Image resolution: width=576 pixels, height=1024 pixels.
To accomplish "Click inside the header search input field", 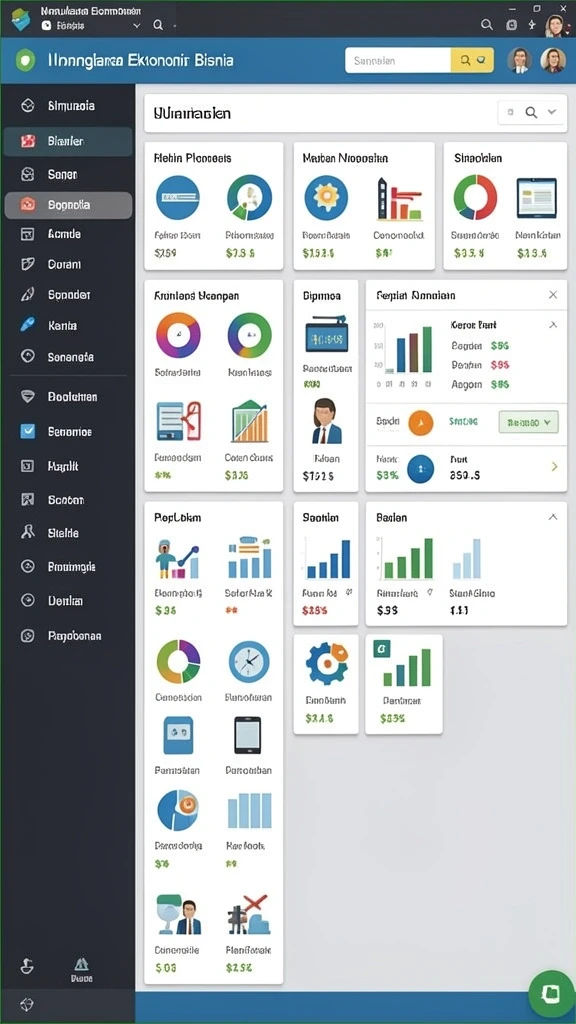I will click(398, 60).
